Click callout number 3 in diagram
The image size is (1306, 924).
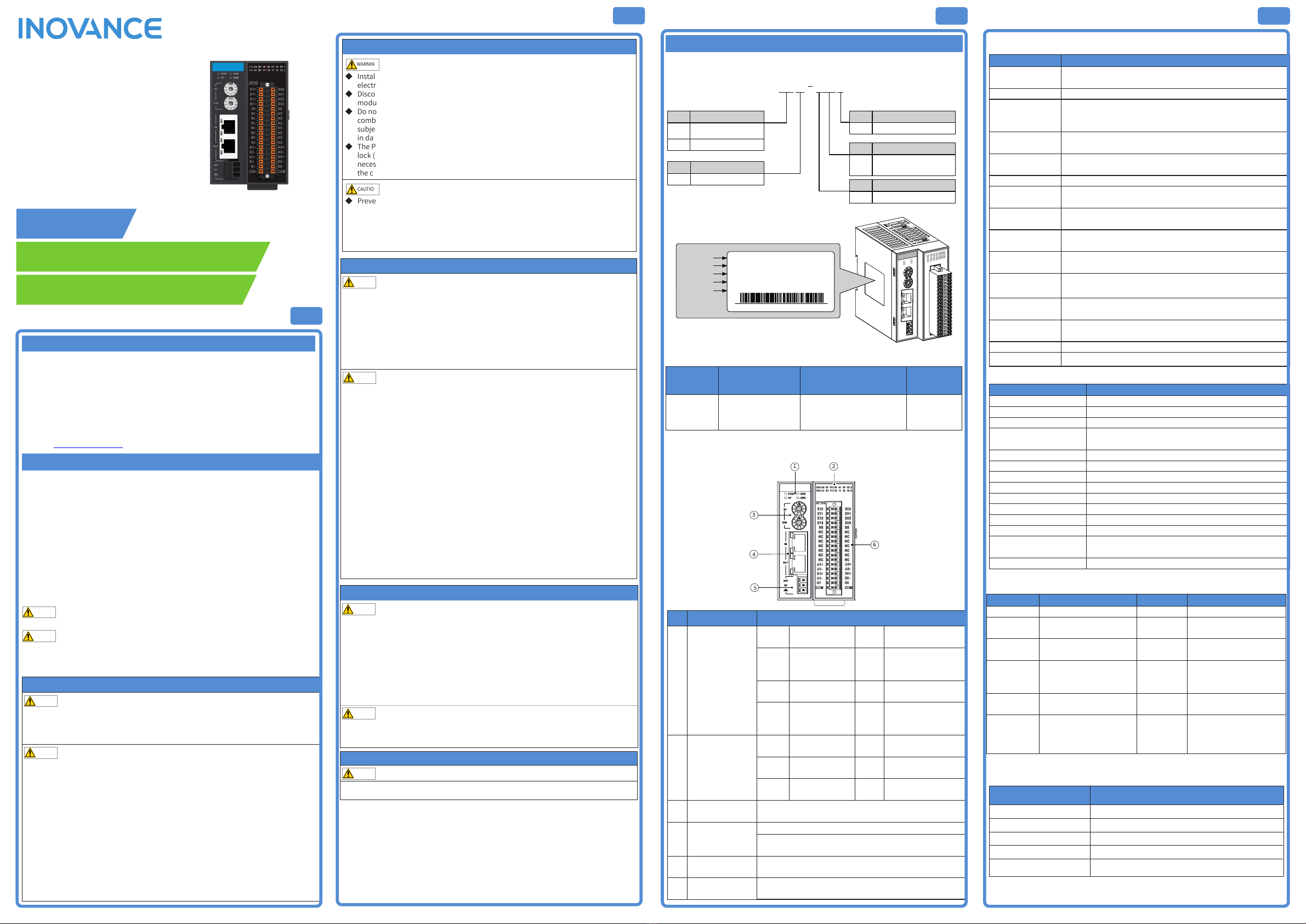point(754,515)
